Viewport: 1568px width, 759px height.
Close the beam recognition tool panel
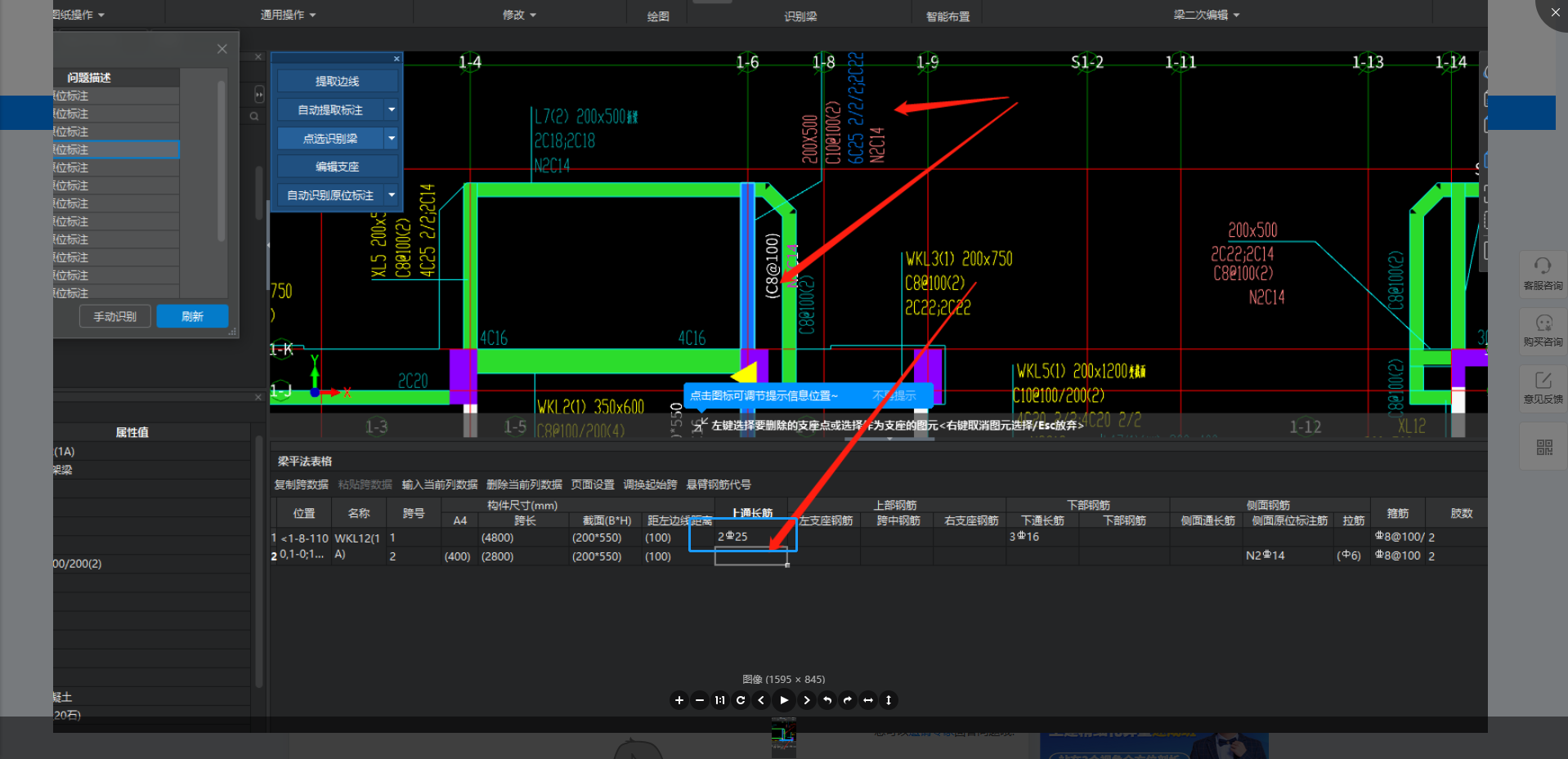click(396, 59)
